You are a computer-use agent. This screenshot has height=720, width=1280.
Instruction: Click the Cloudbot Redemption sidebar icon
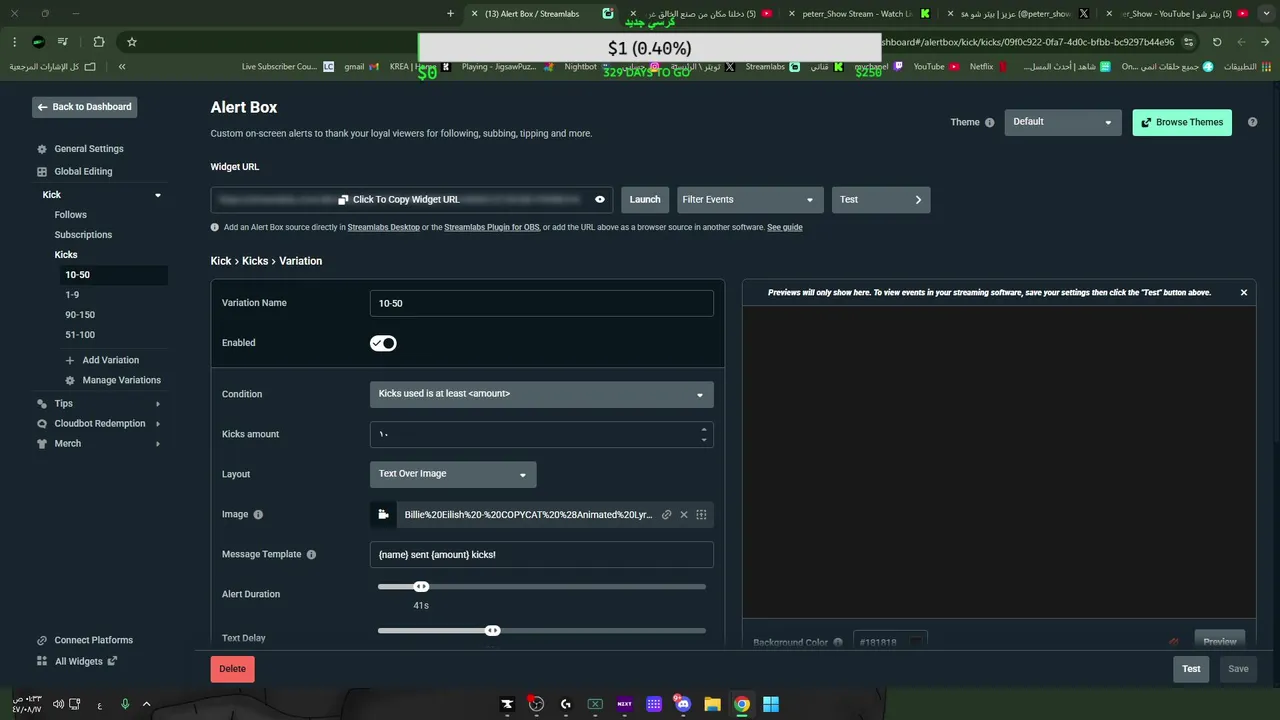[42, 424]
